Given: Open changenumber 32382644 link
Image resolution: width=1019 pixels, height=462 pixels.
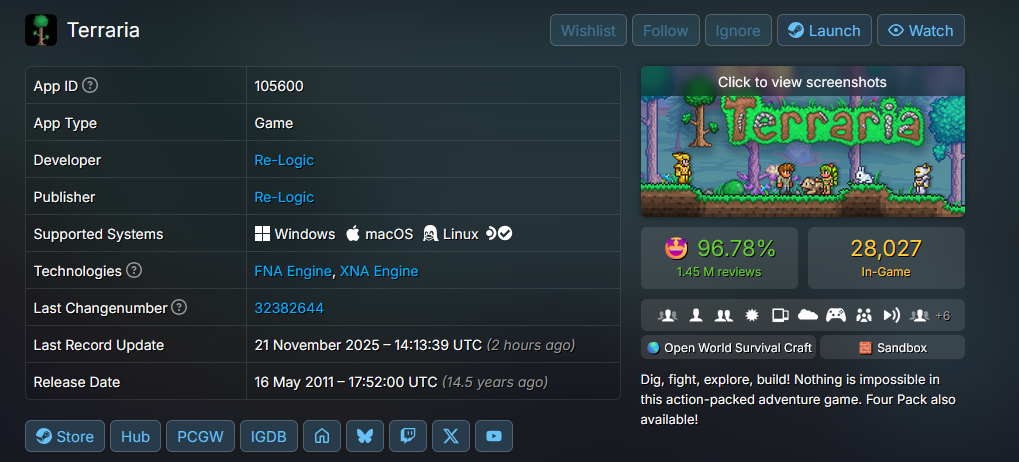Looking at the screenshot, I should 289,308.
